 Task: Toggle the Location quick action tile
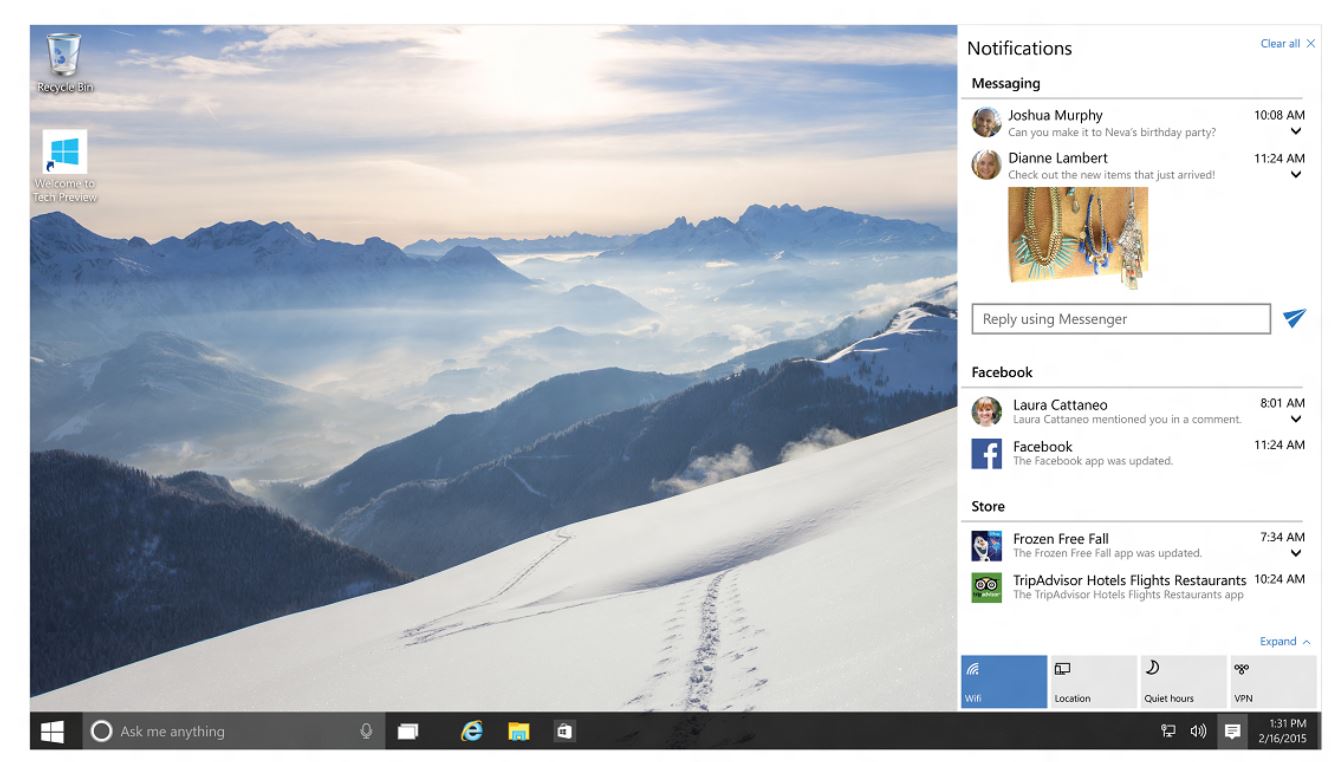[1092, 681]
